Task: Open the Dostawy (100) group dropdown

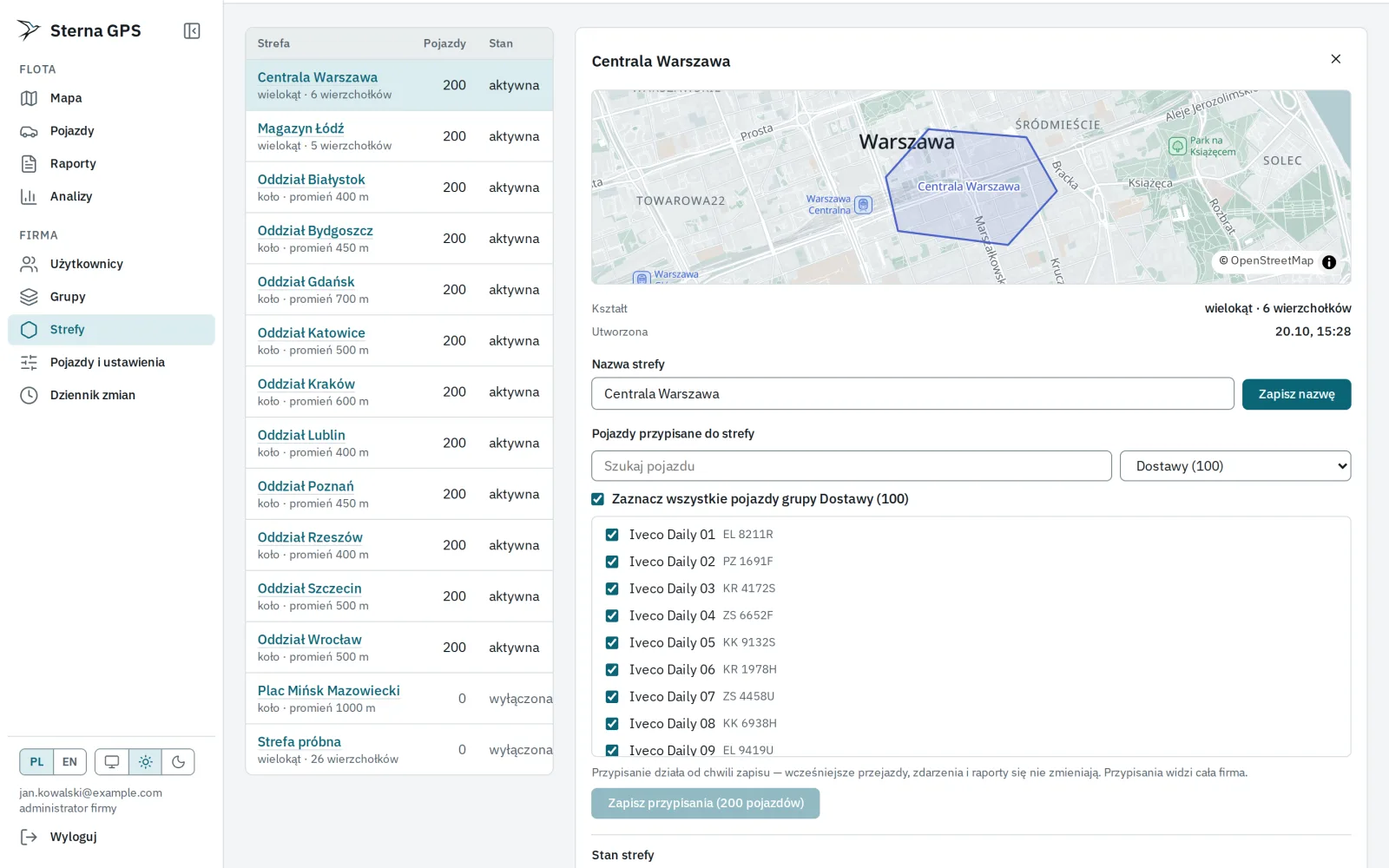Action: point(1235,466)
